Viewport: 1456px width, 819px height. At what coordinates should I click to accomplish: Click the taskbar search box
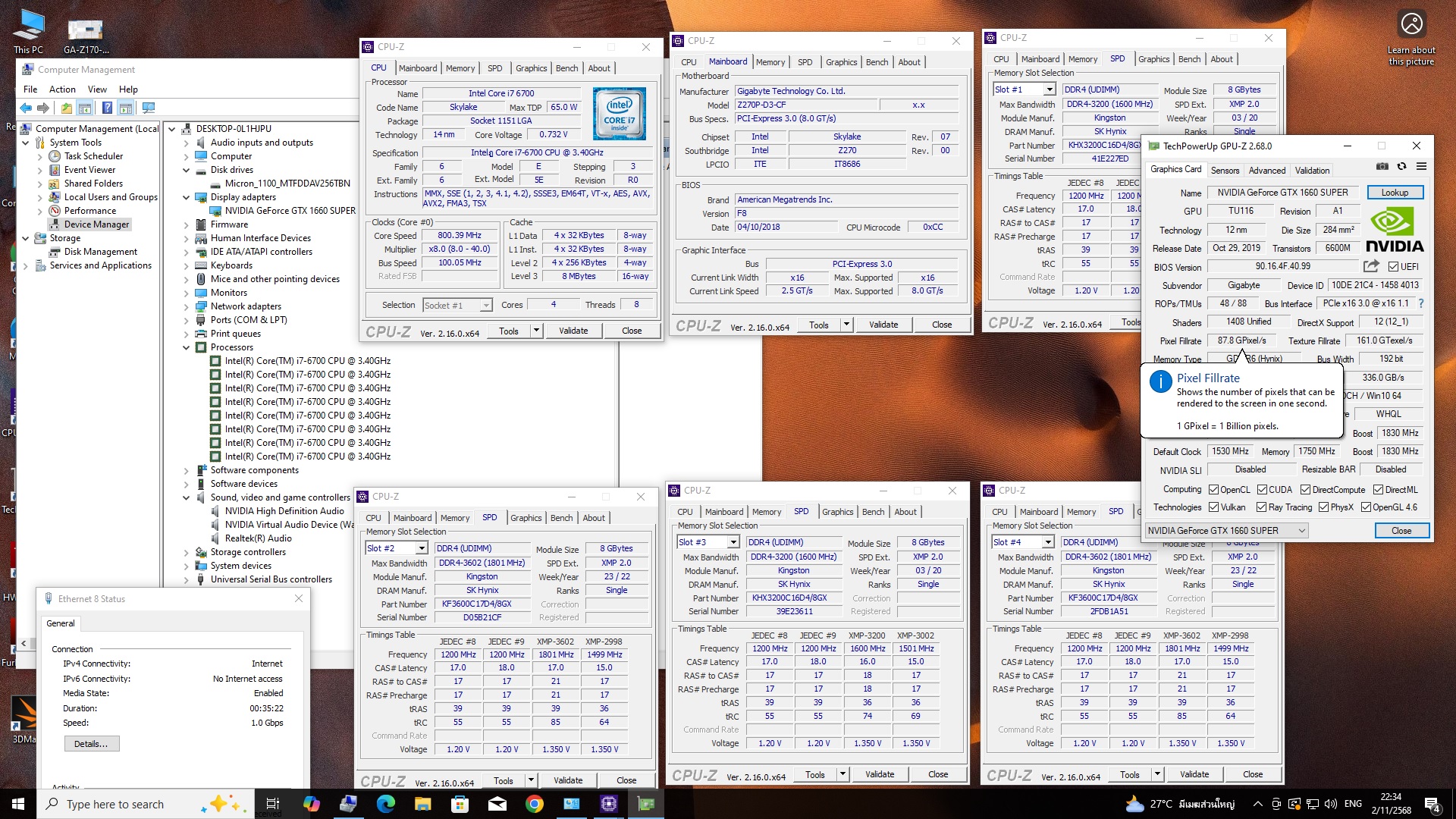(115, 804)
